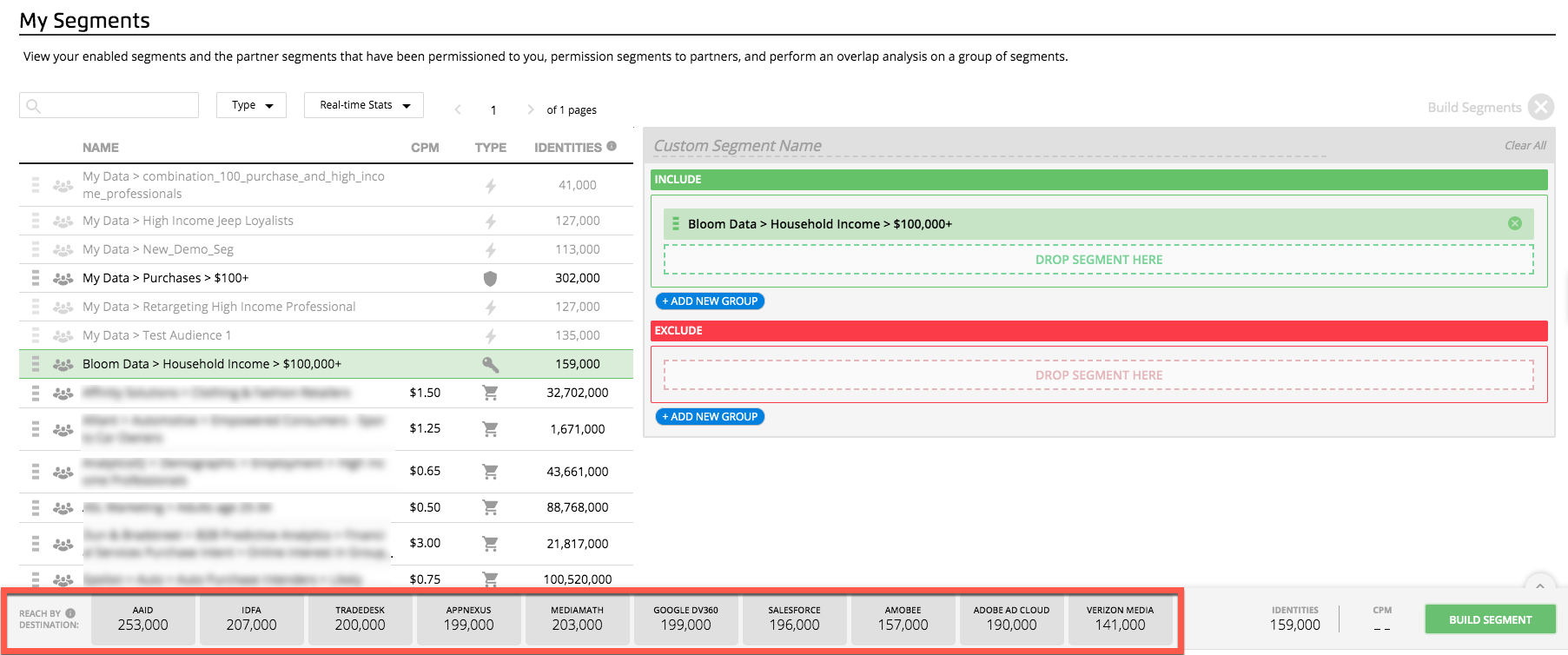Click Clear All link

(1525, 146)
